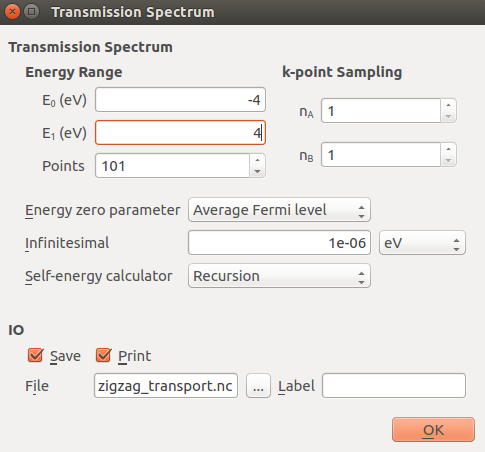Click into the E0 (eV) field
Viewport: 485px width, 452px height.
(180, 100)
